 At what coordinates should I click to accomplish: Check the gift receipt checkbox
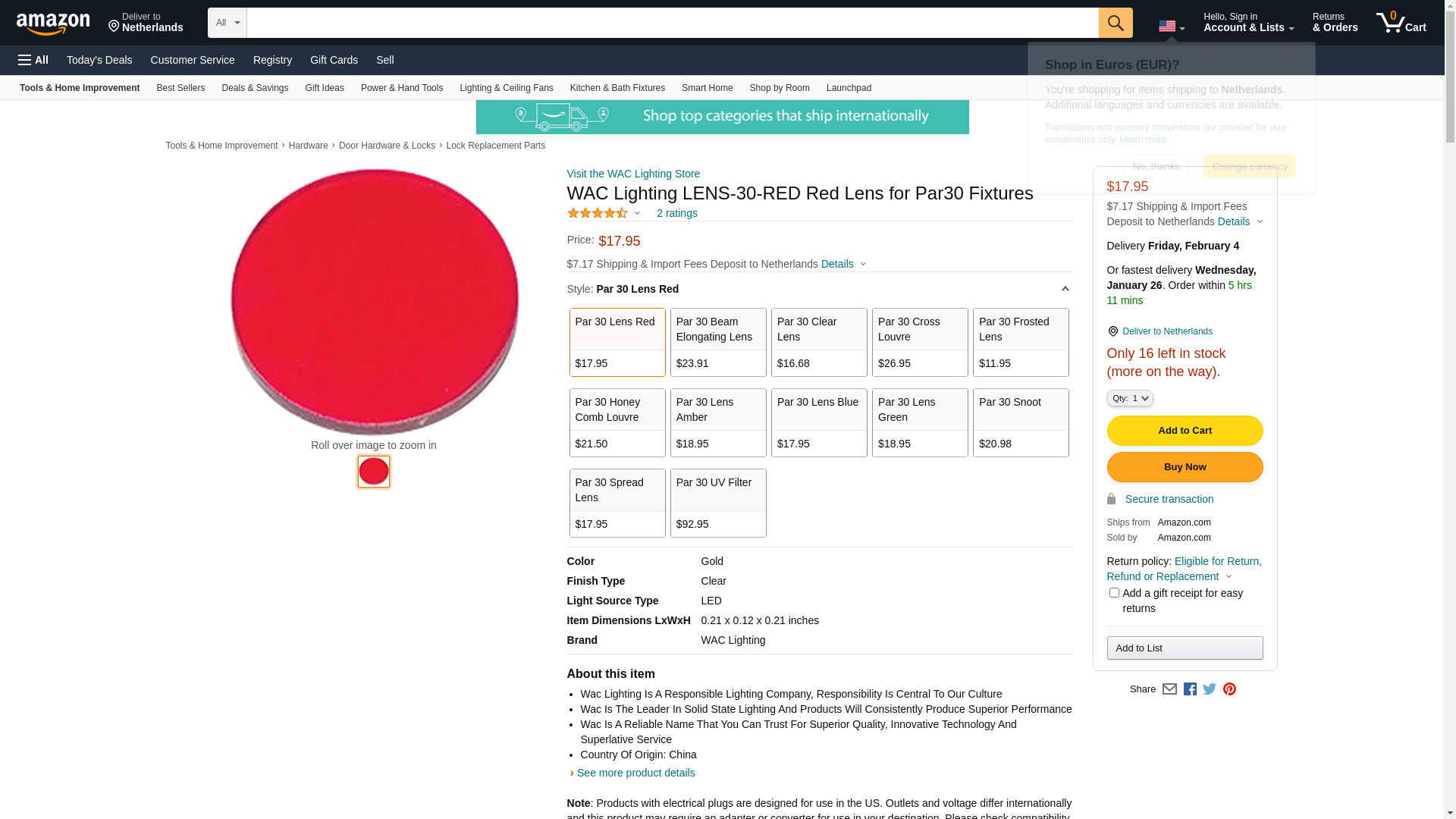click(x=1114, y=593)
